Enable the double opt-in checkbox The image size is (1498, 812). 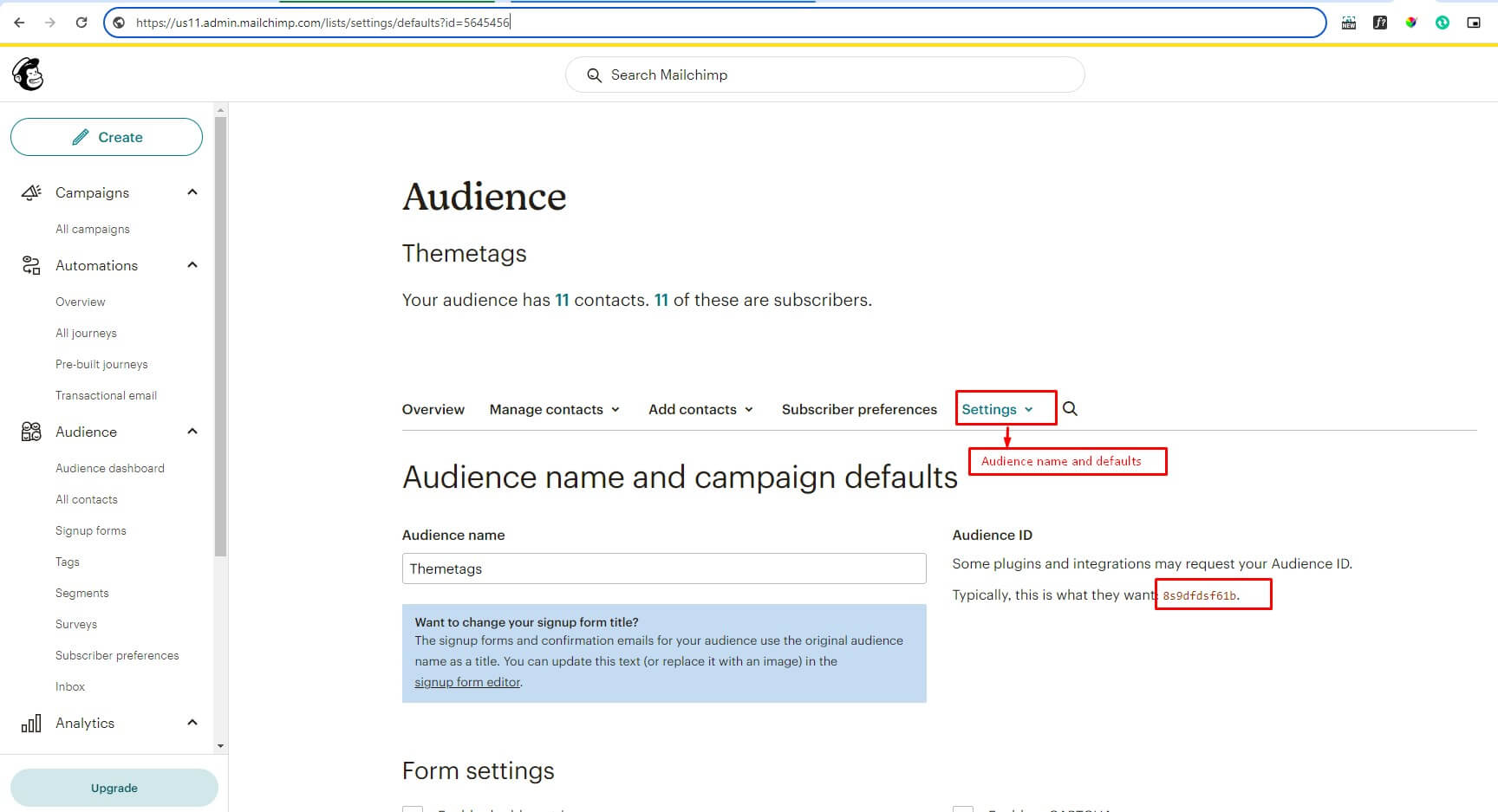point(413,809)
